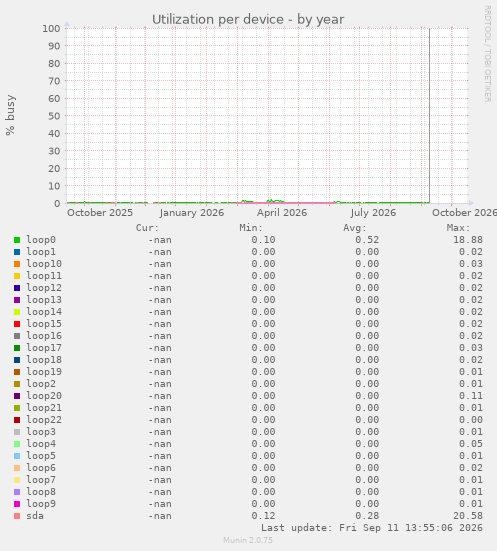
Task: Click sda max value 20.58
Action: 468,516
